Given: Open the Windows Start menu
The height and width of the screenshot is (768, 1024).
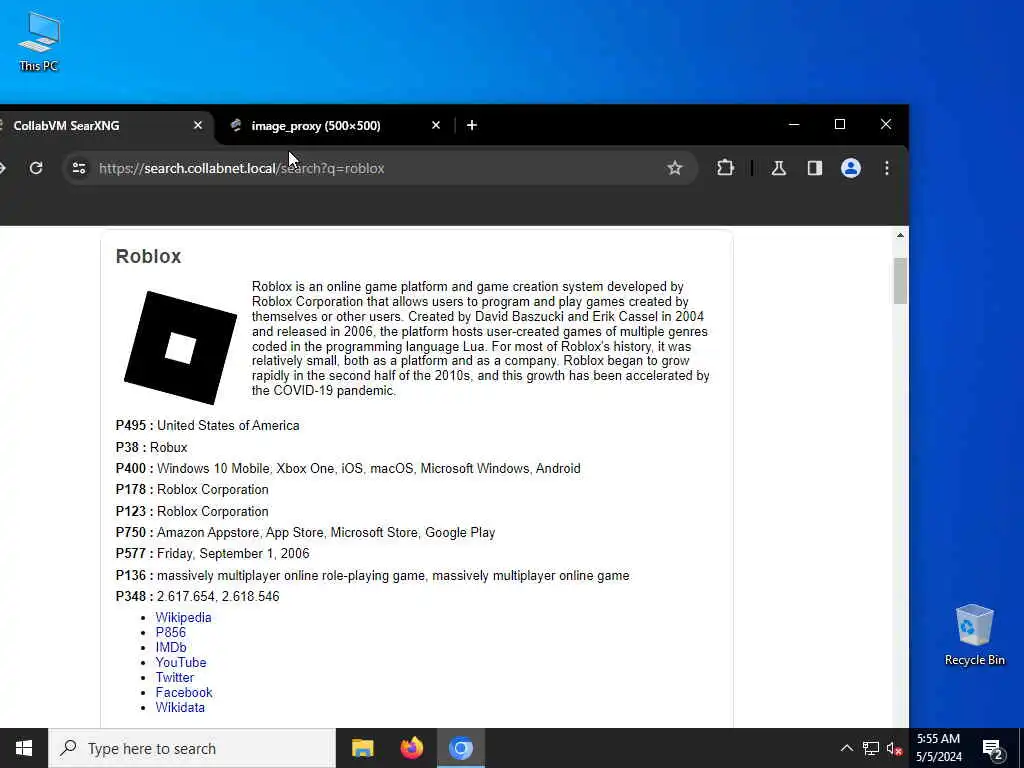Looking at the screenshot, I should tap(24, 748).
